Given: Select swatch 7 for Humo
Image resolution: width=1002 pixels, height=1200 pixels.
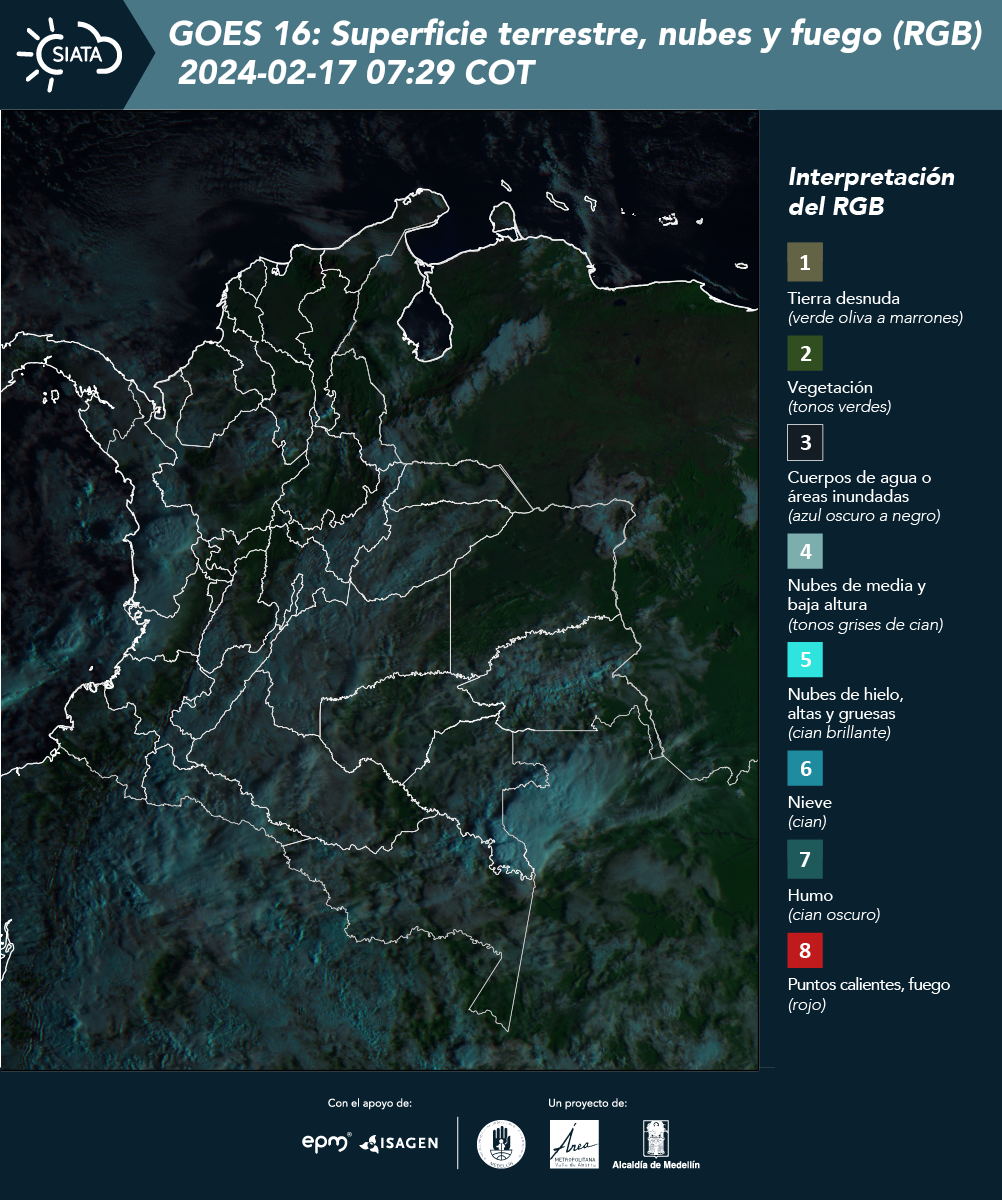Looking at the screenshot, I should pos(805,859).
